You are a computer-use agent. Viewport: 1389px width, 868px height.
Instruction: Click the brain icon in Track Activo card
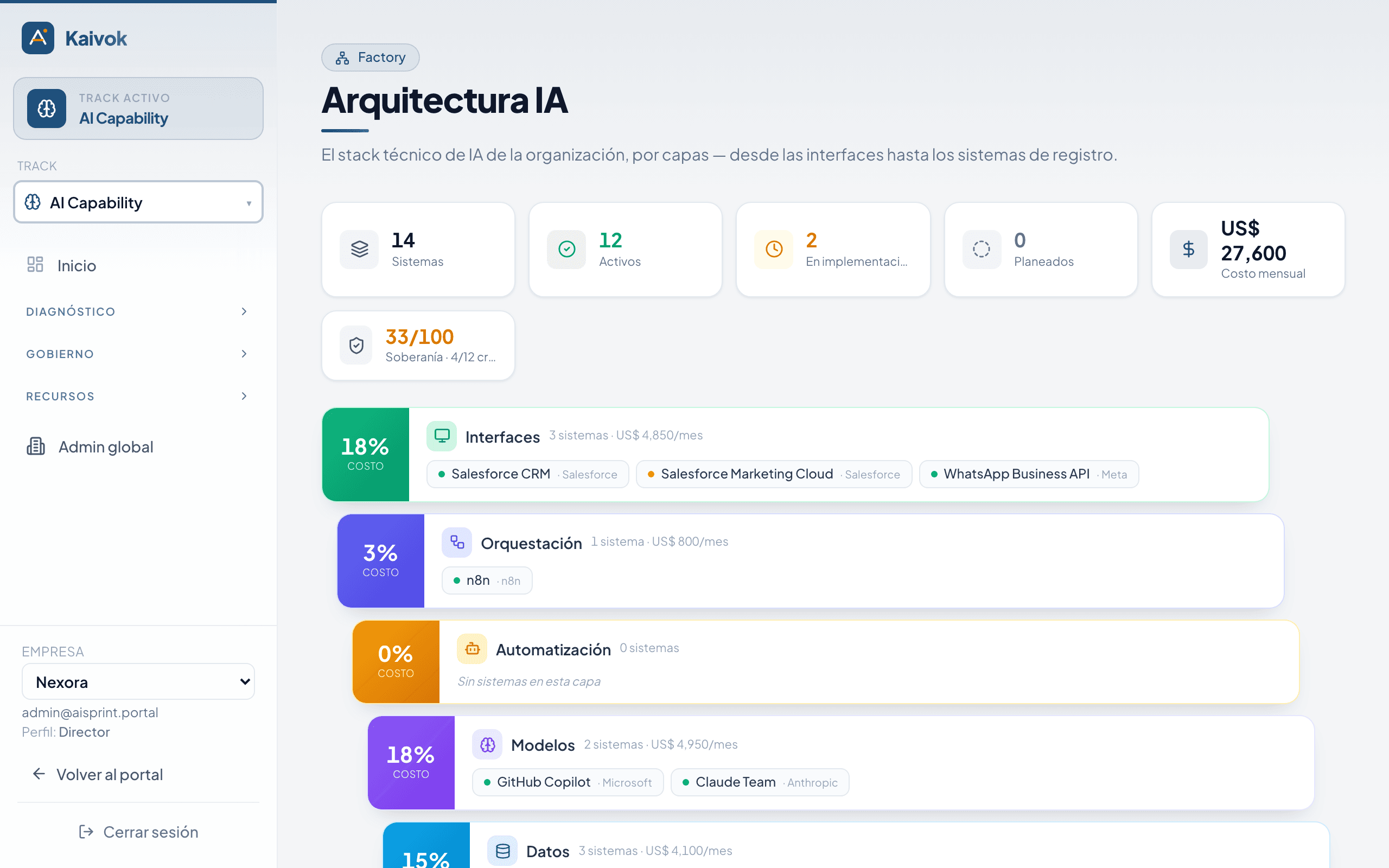click(47, 108)
